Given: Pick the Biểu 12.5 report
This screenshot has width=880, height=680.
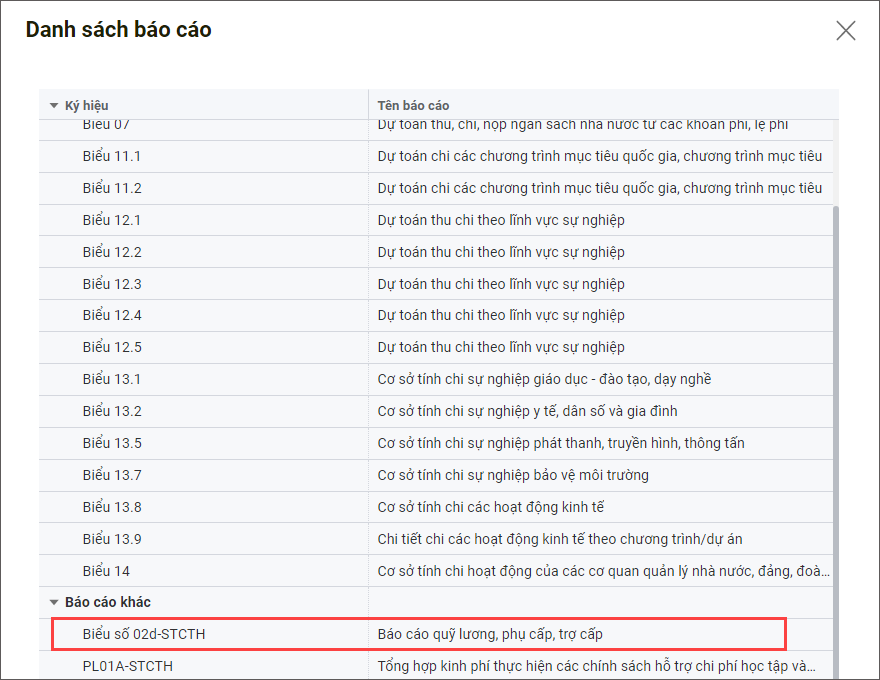Looking at the screenshot, I should click(112, 347).
